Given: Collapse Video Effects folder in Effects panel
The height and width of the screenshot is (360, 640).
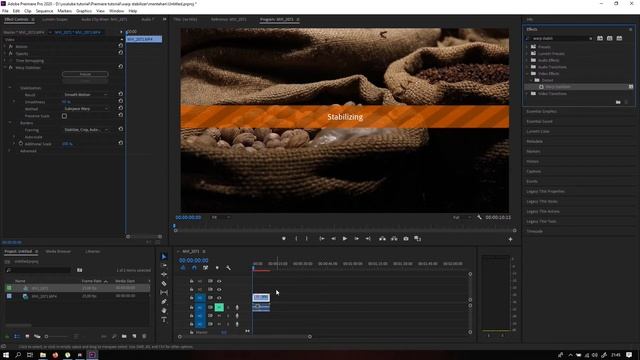Looking at the screenshot, I should click(527, 73).
